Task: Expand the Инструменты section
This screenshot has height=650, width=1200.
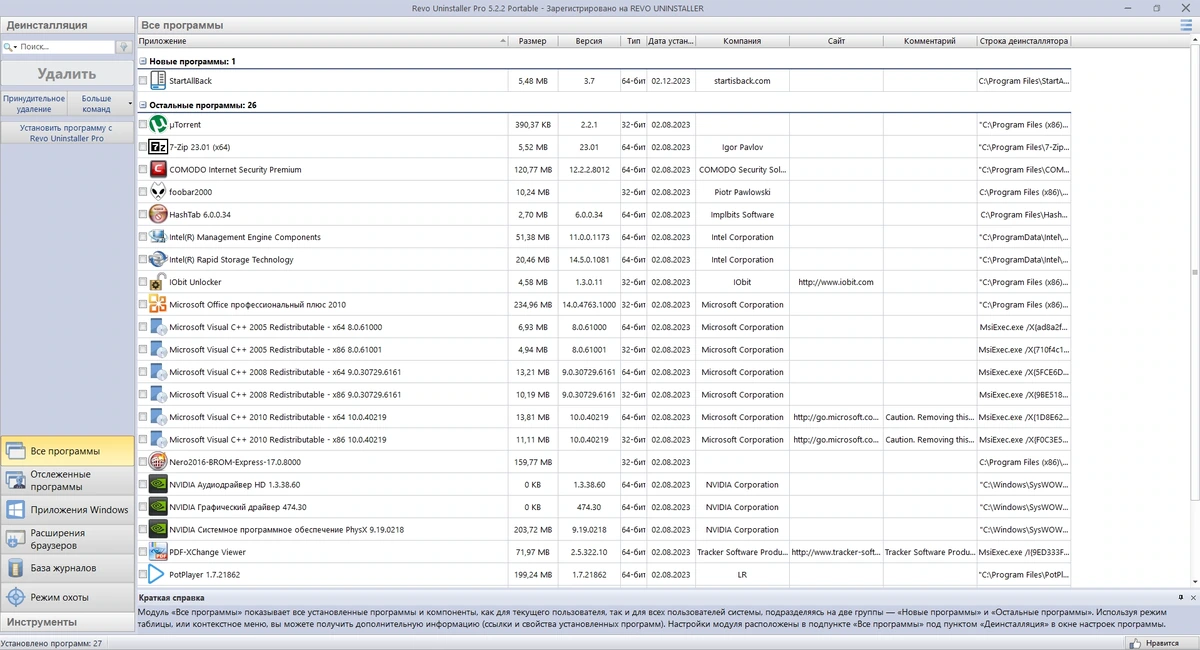Action: (67, 622)
